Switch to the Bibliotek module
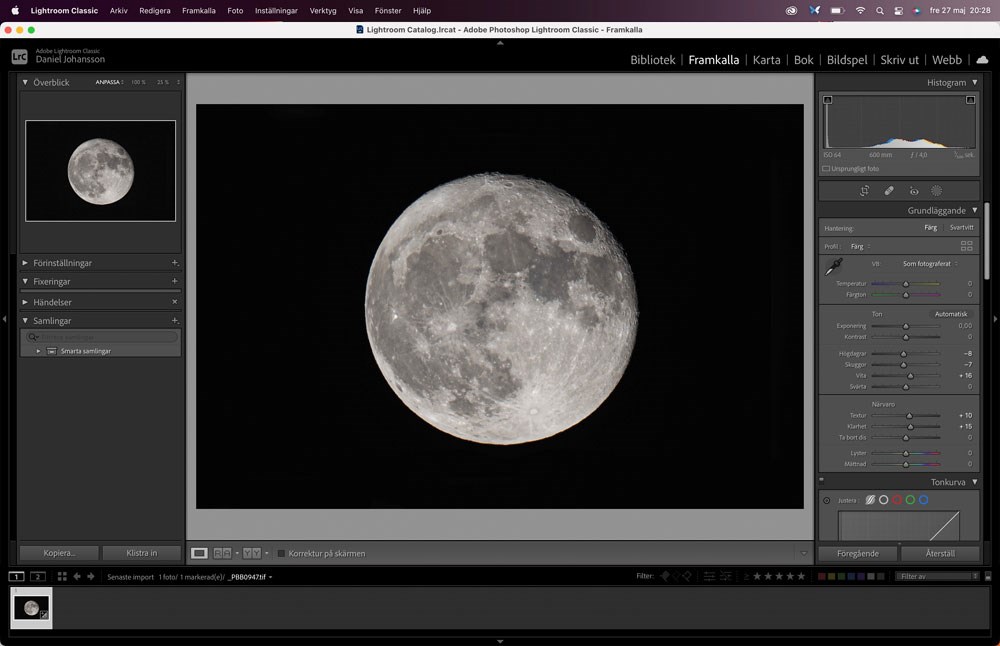The image size is (1000, 646). [652, 60]
